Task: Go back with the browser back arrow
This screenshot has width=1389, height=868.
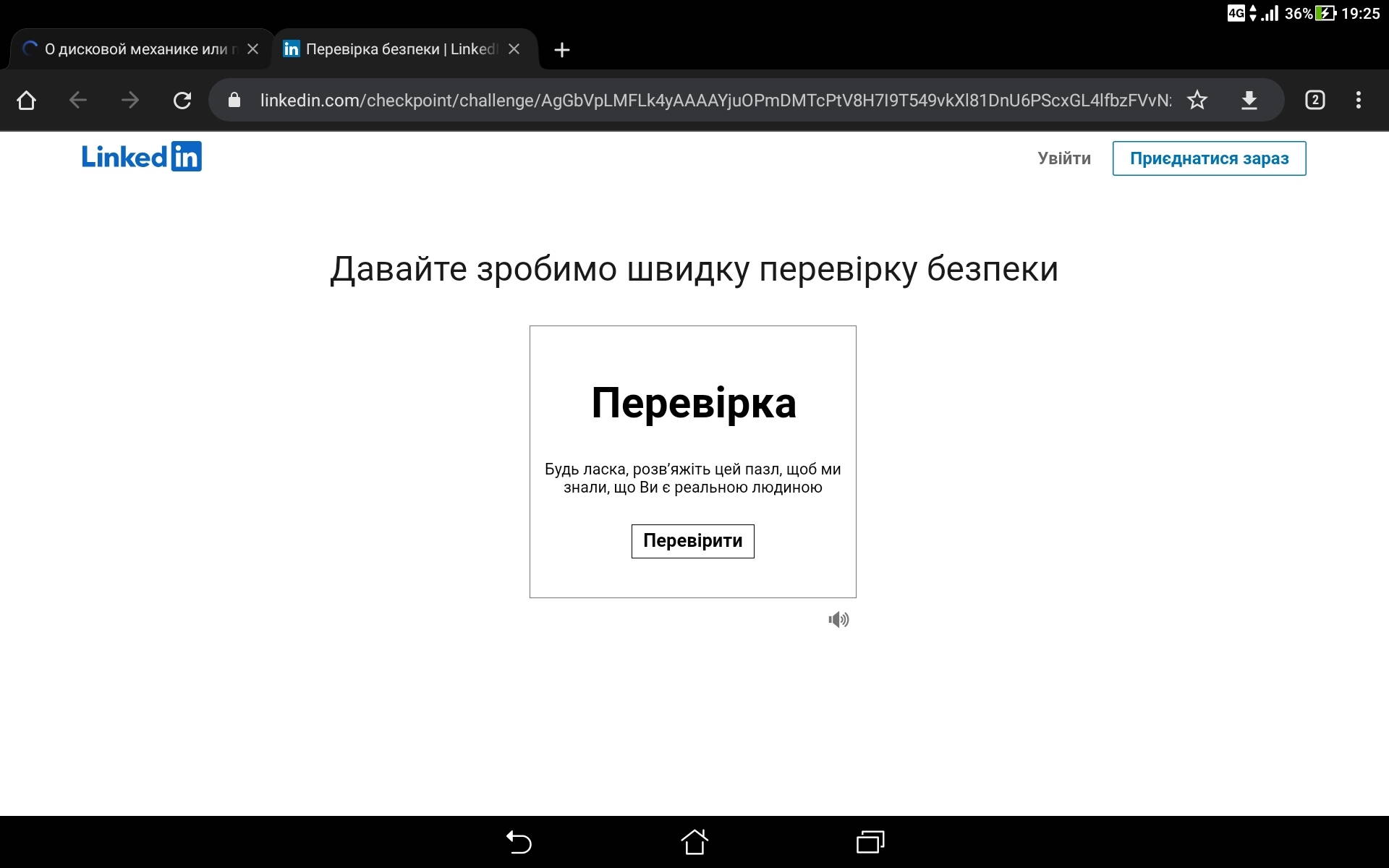Action: (x=78, y=100)
